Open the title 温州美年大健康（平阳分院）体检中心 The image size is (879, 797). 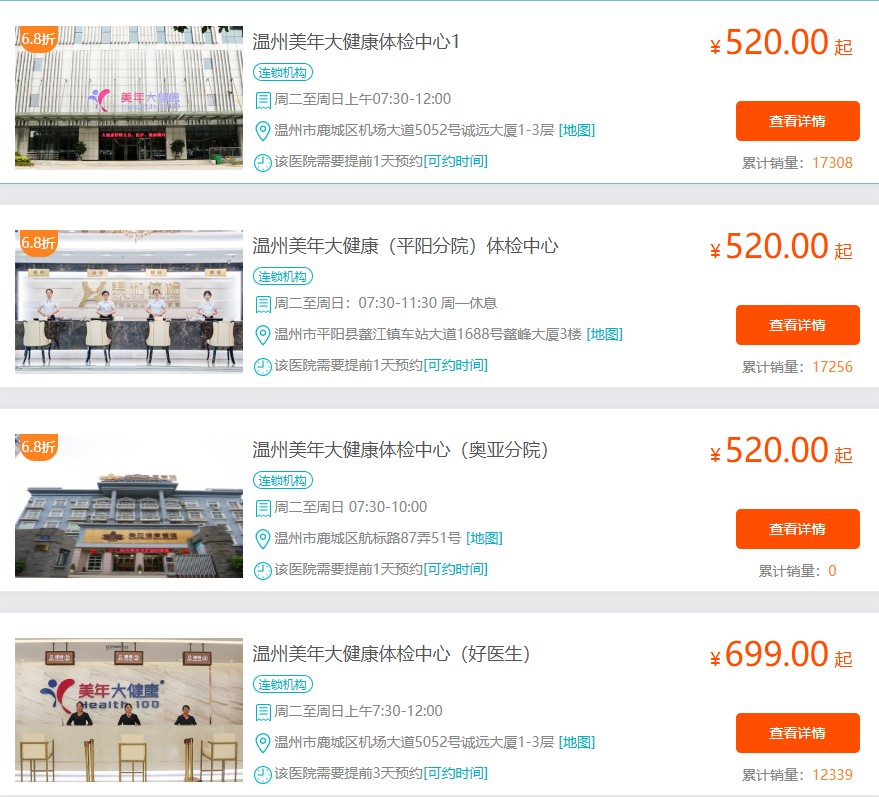pos(405,246)
